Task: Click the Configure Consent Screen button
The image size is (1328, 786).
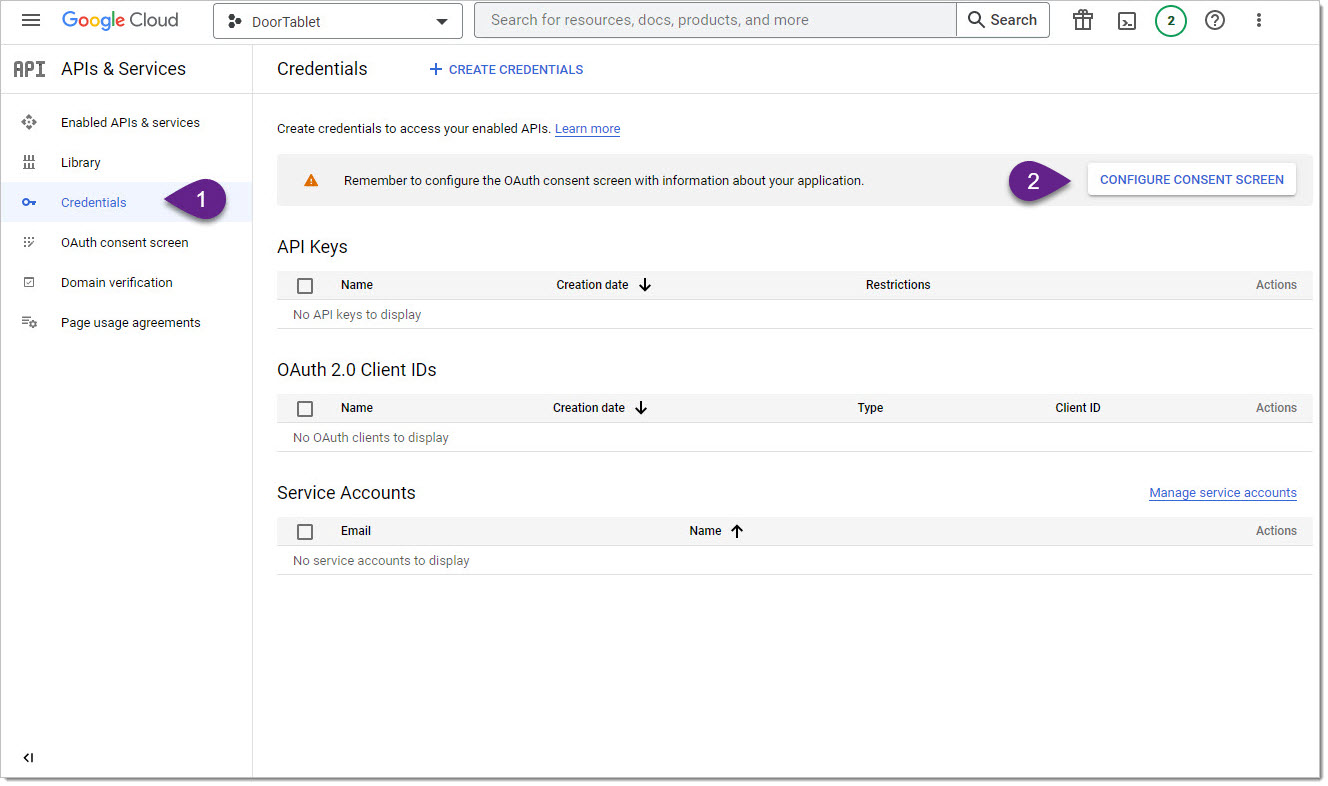Action: coord(1192,180)
